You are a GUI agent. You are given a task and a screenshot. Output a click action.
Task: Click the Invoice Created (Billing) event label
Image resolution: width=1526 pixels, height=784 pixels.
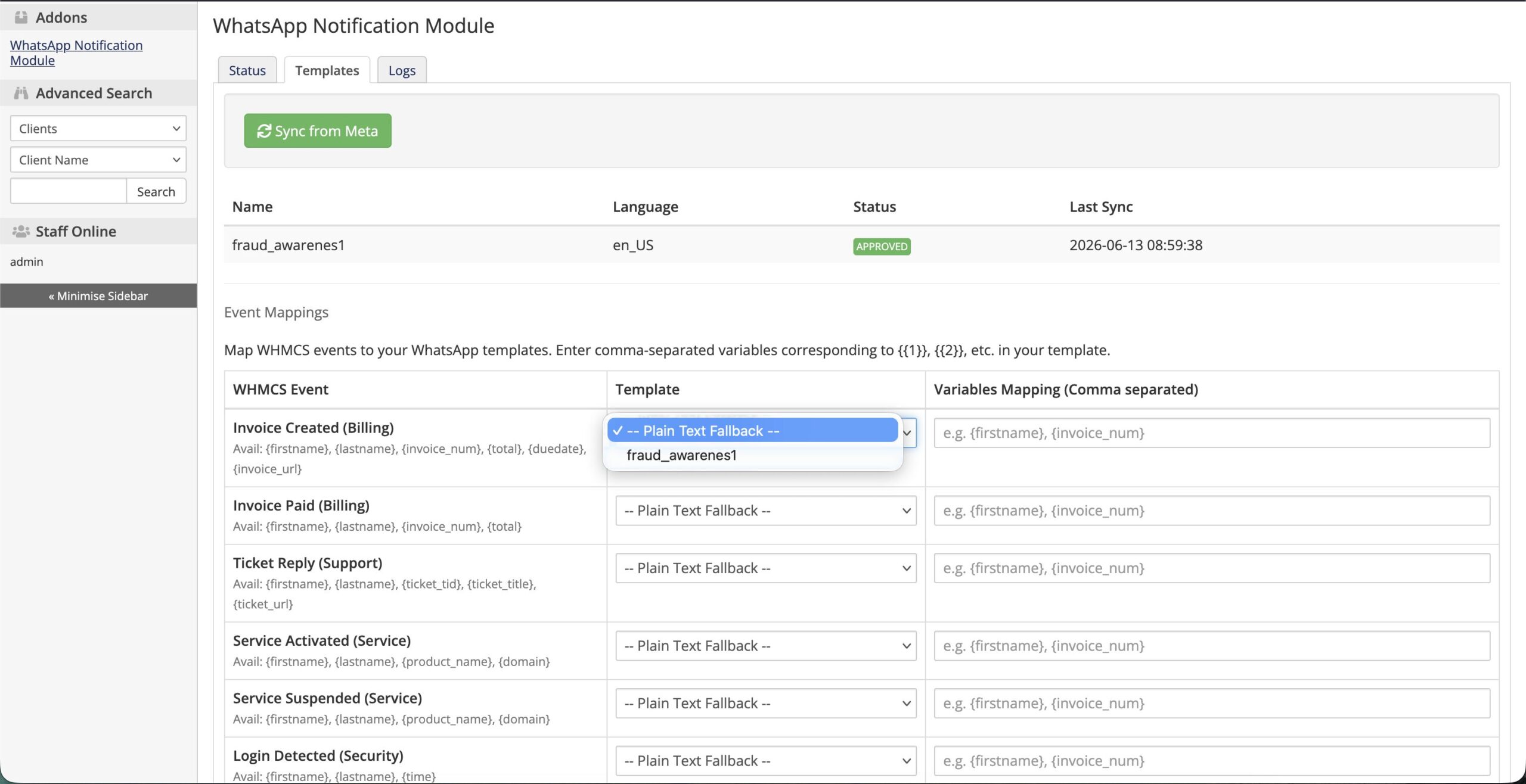(314, 428)
